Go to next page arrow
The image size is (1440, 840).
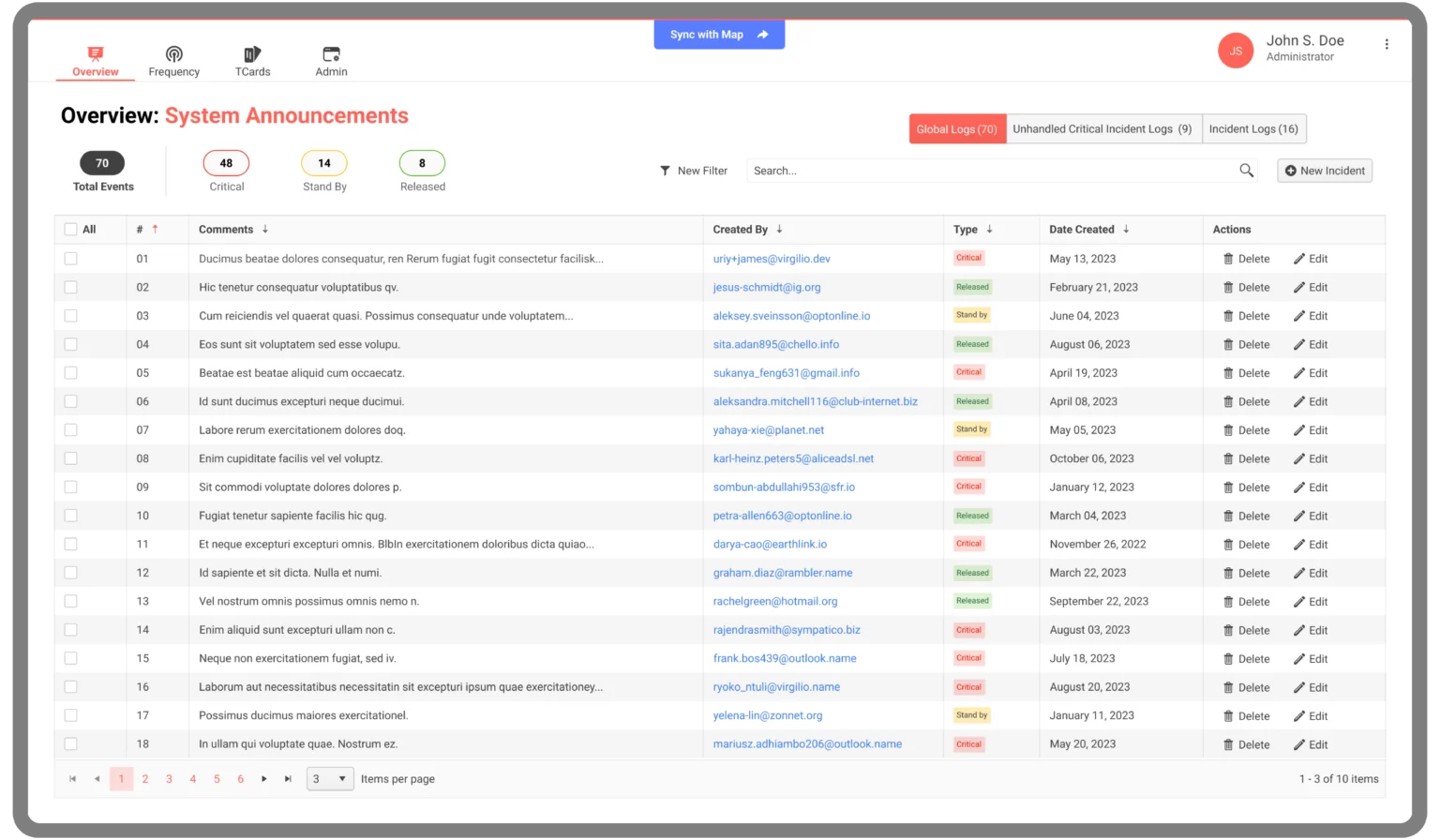point(264,779)
